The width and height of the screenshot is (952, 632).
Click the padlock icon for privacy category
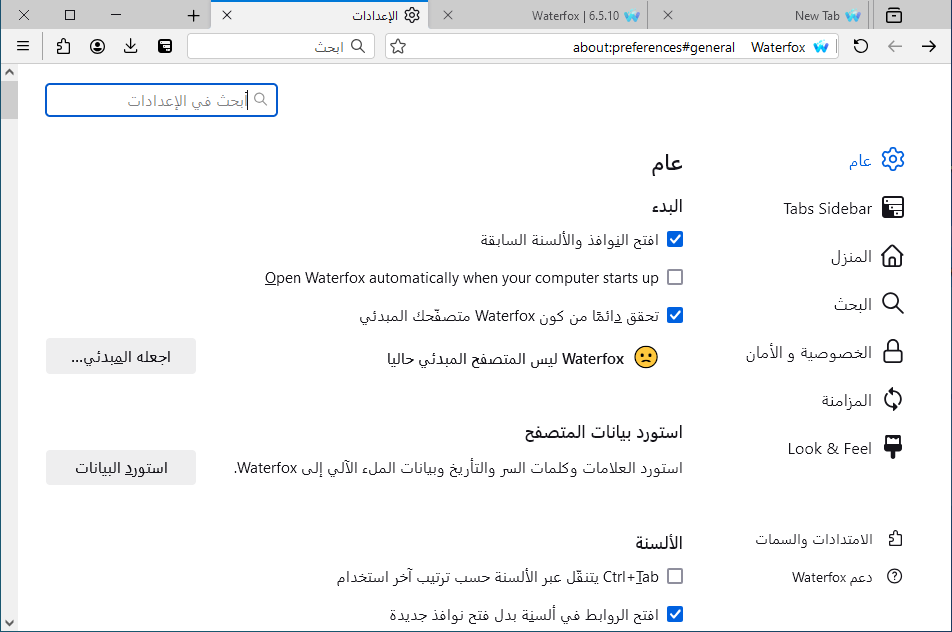pos(892,351)
